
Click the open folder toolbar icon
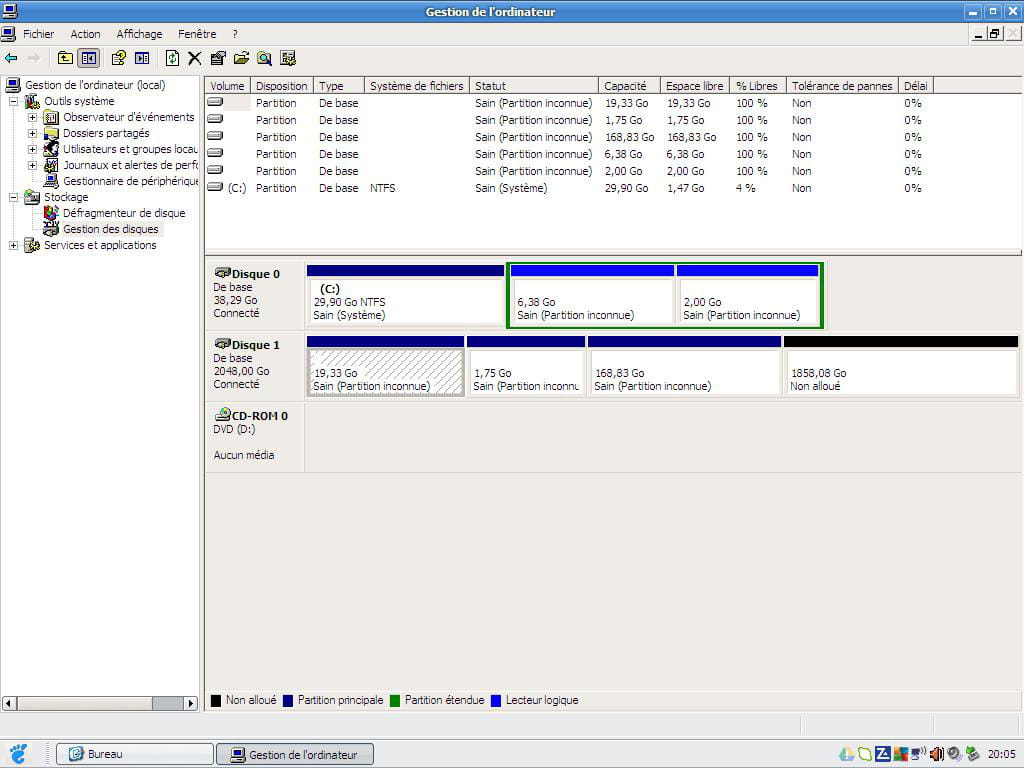pyautogui.click(x=241, y=58)
